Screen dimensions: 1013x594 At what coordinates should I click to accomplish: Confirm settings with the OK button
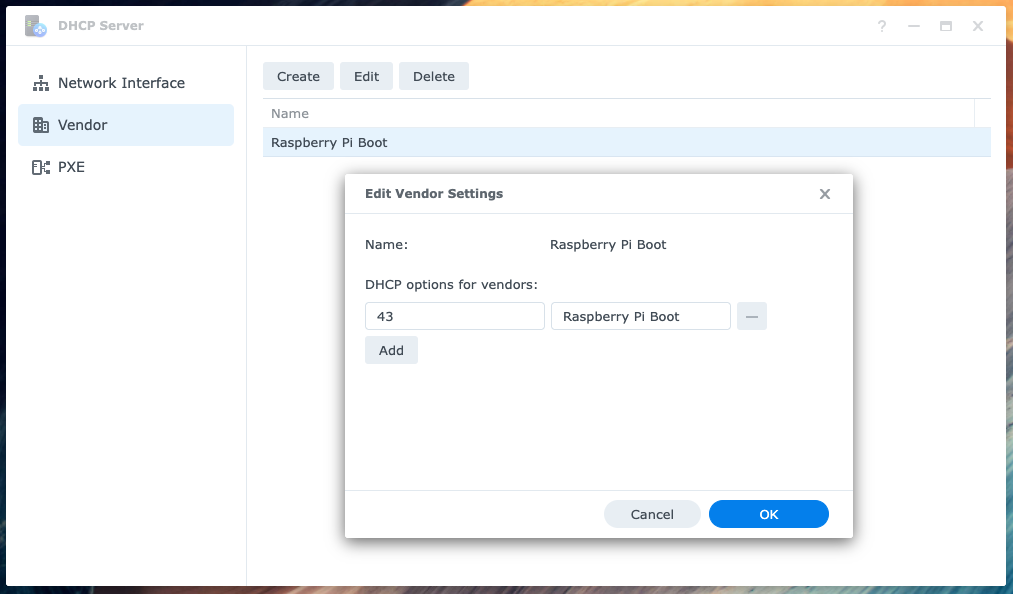[768, 514]
